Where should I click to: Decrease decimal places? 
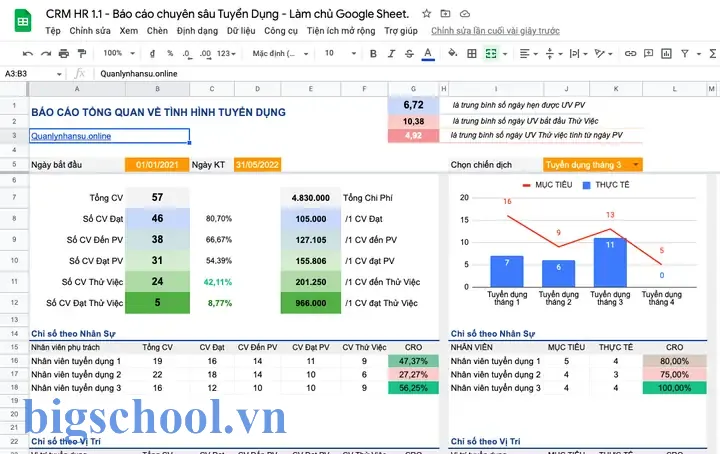pyautogui.click(x=186, y=54)
